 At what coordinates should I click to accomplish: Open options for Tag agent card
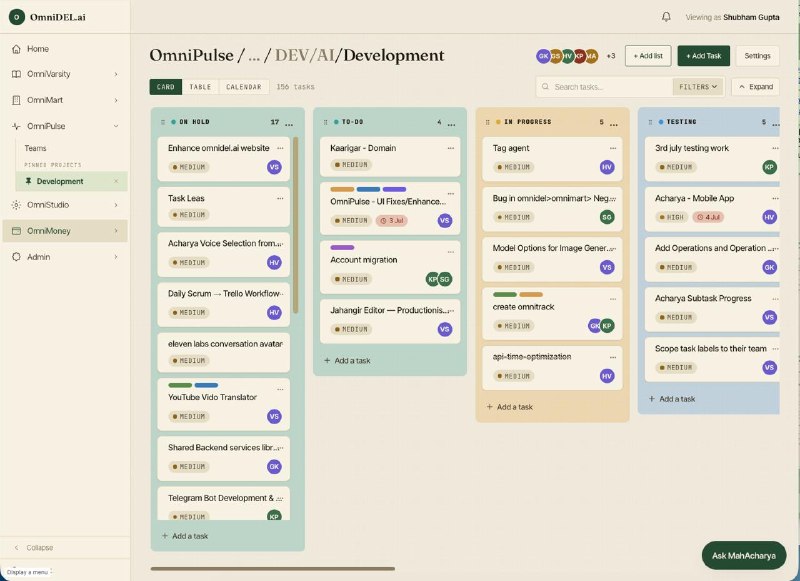coord(613,148)
